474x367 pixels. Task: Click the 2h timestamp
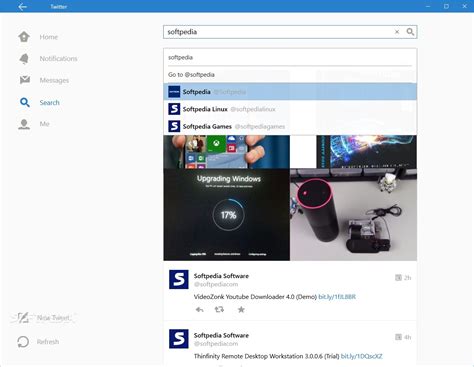[408, 278]
